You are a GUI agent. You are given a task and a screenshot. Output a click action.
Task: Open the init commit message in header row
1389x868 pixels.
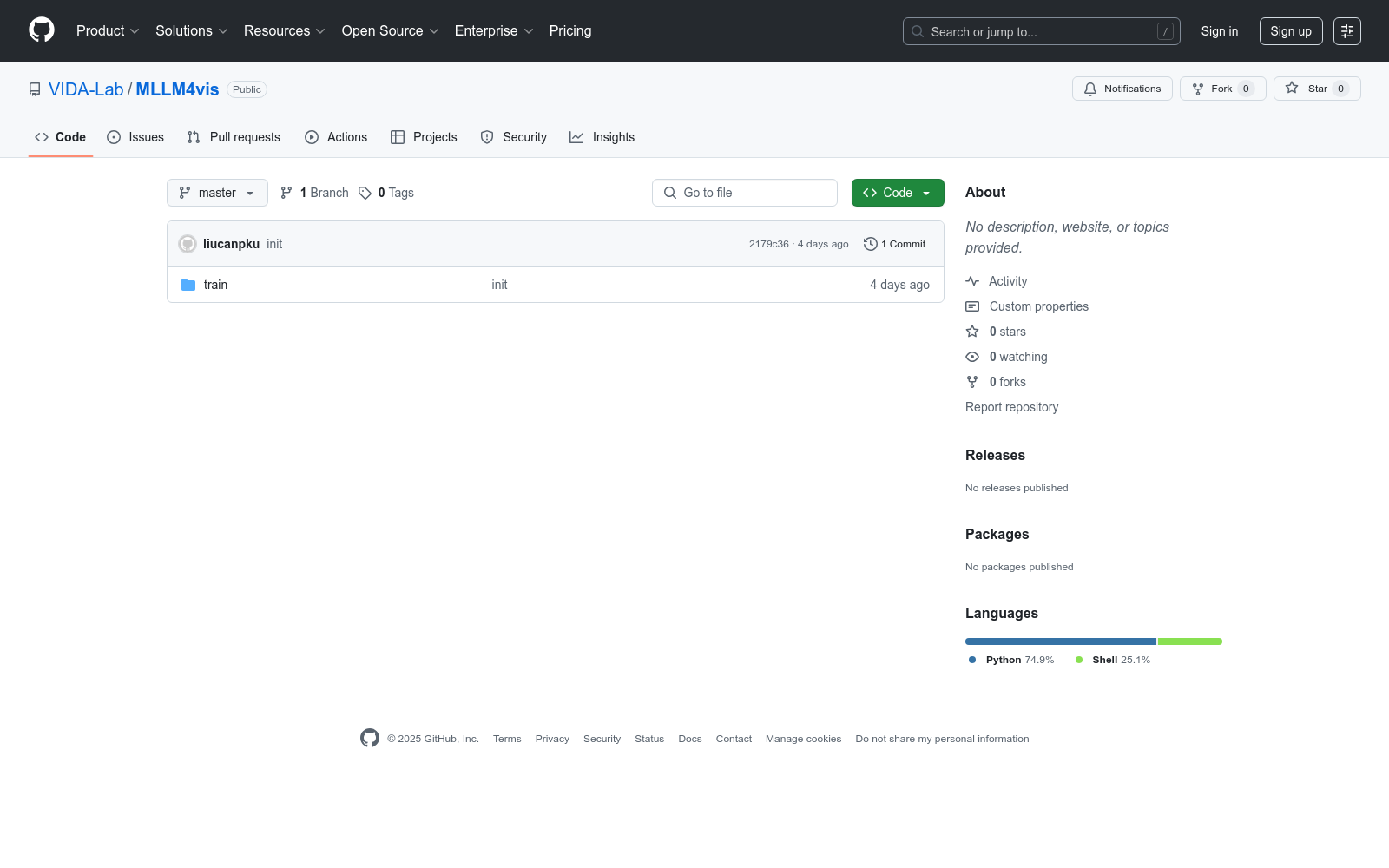pyautogui.click(x=274, y=244)
